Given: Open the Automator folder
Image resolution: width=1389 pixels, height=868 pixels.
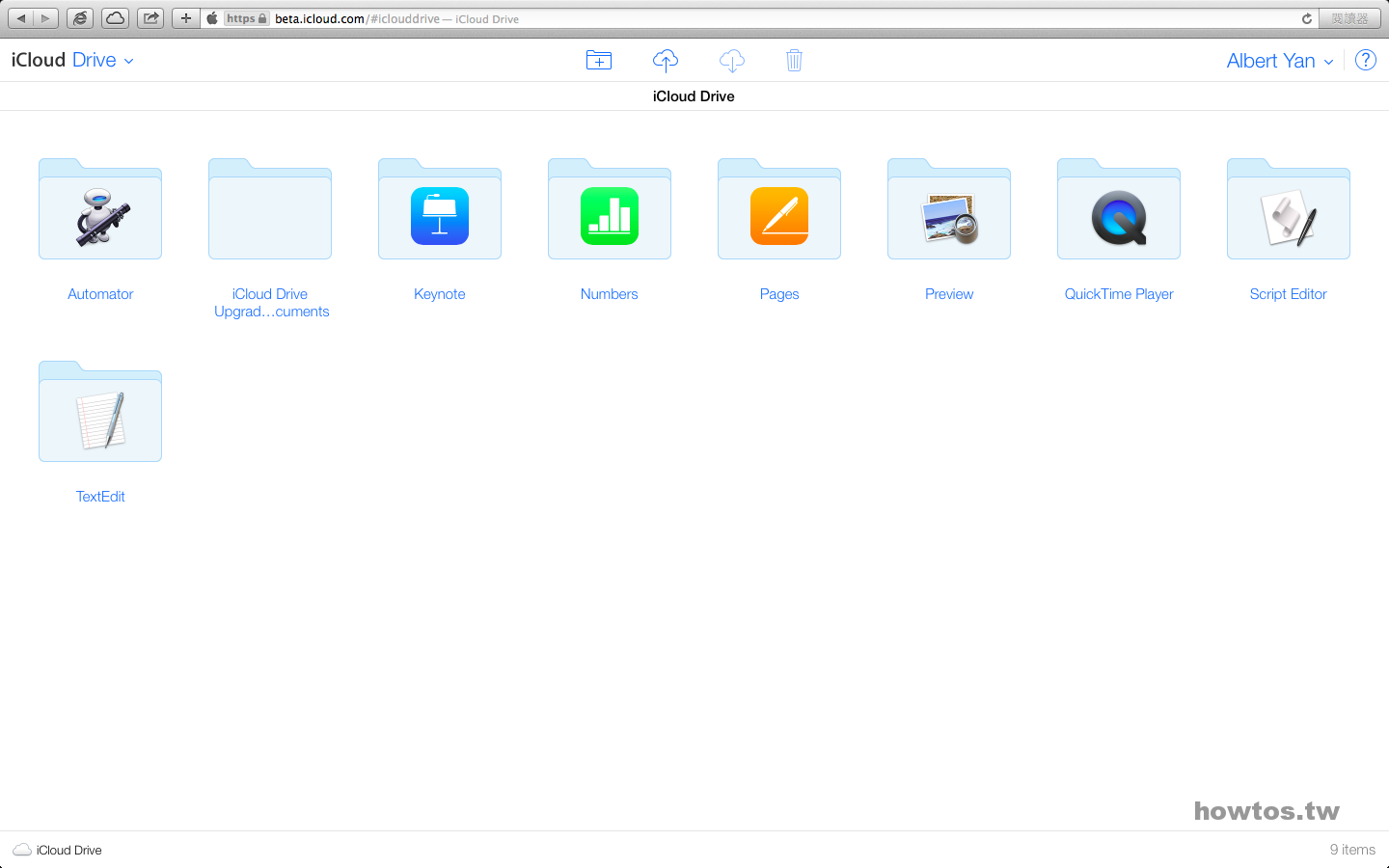Looking at the screenshot, I should click(x=100, y=209).
